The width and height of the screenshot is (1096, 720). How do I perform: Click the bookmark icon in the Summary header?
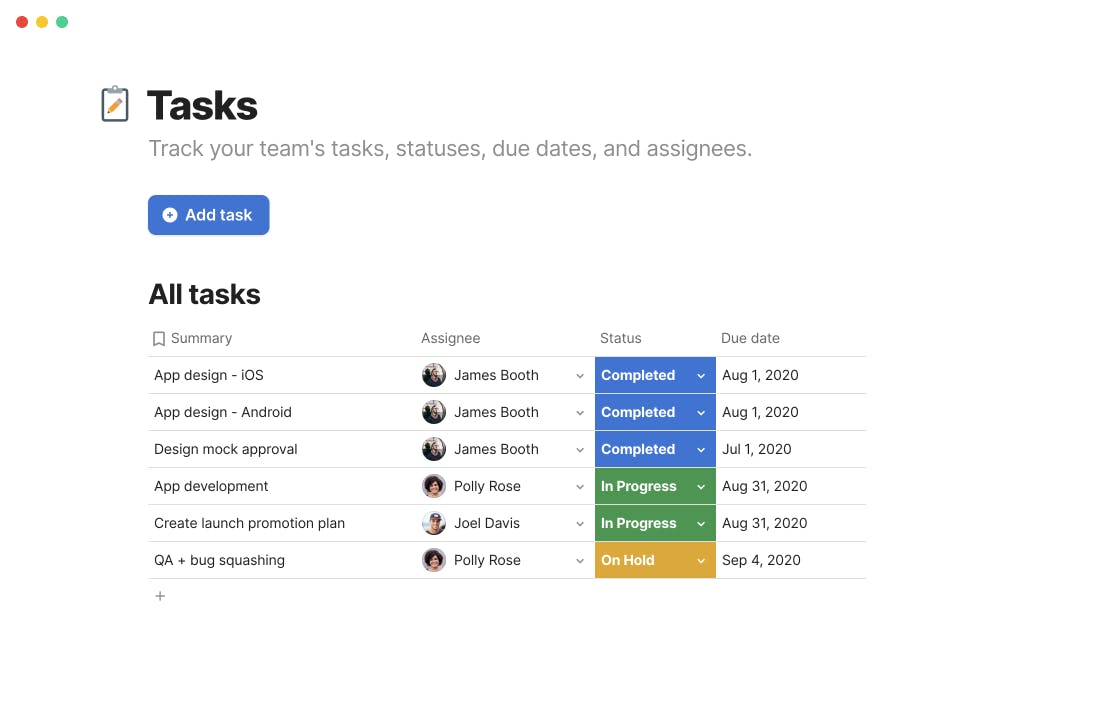pos(159,338)
